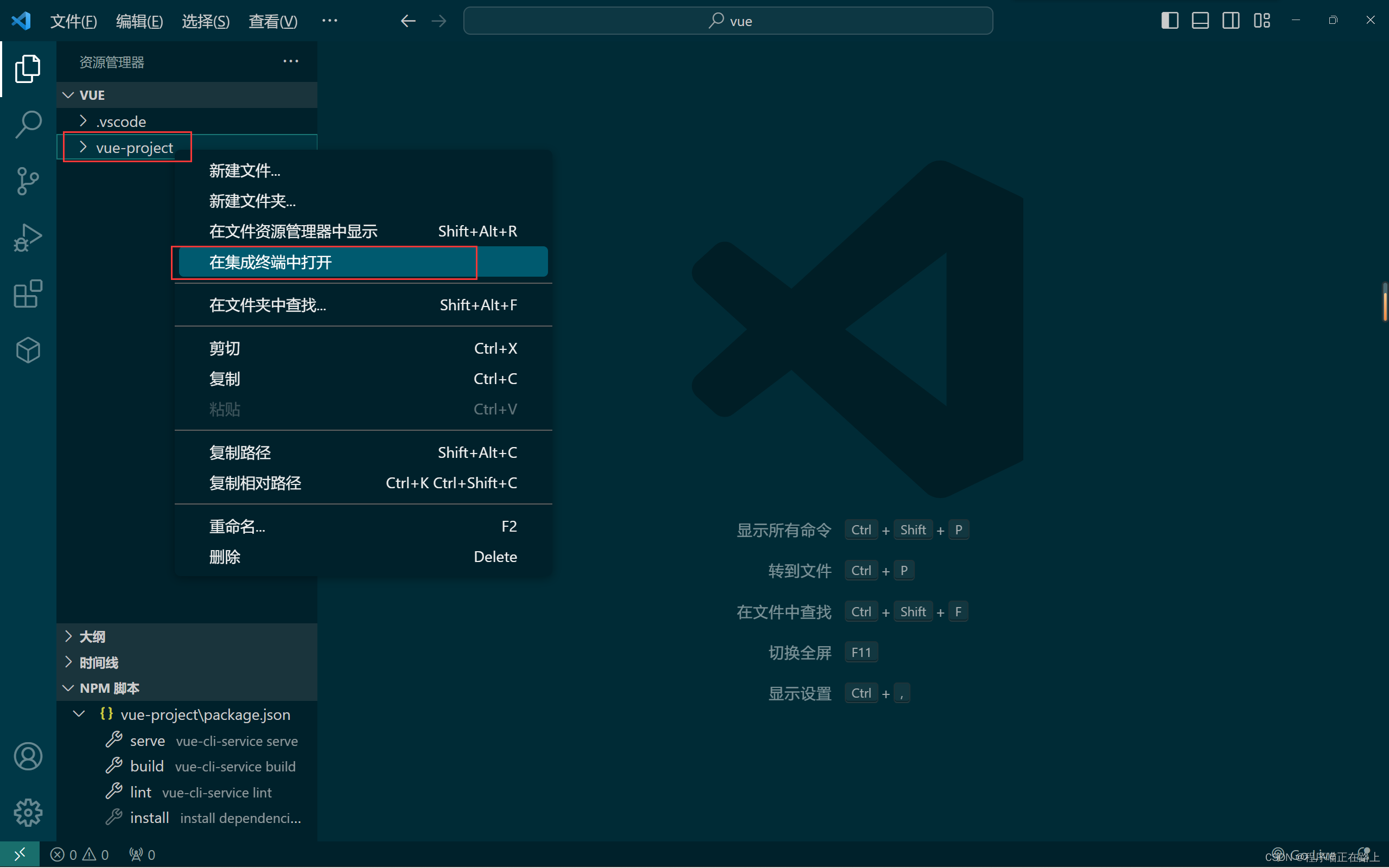This screenshot has height=868, width=1389.
Task: Go back with the left arrow
Action: click(408, 21)
